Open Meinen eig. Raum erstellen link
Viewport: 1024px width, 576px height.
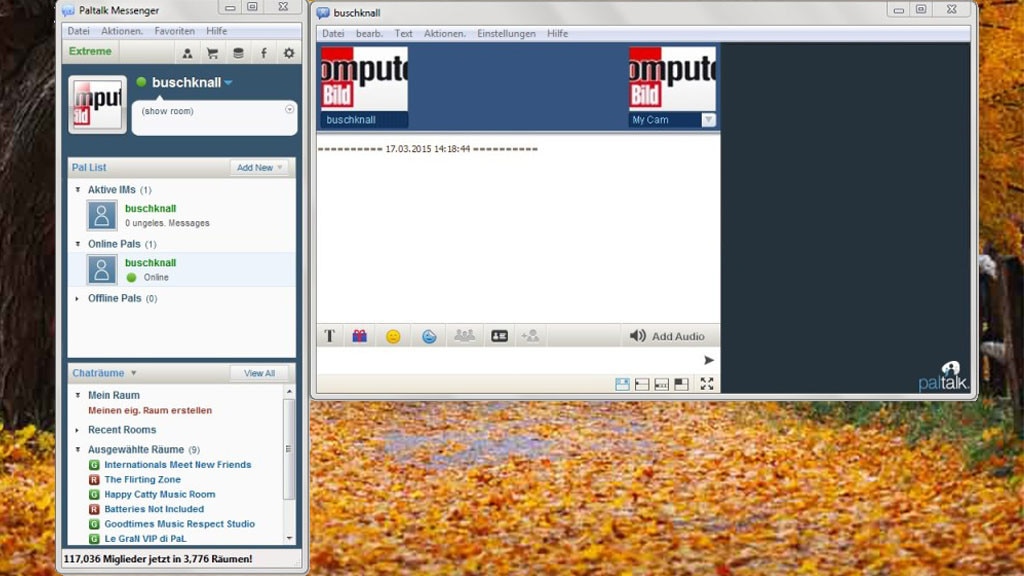(x=150, y=410)
